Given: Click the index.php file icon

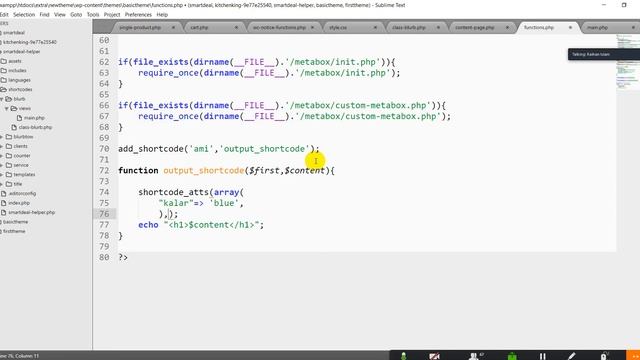Looking at the screenshot, I should point(4,203).
